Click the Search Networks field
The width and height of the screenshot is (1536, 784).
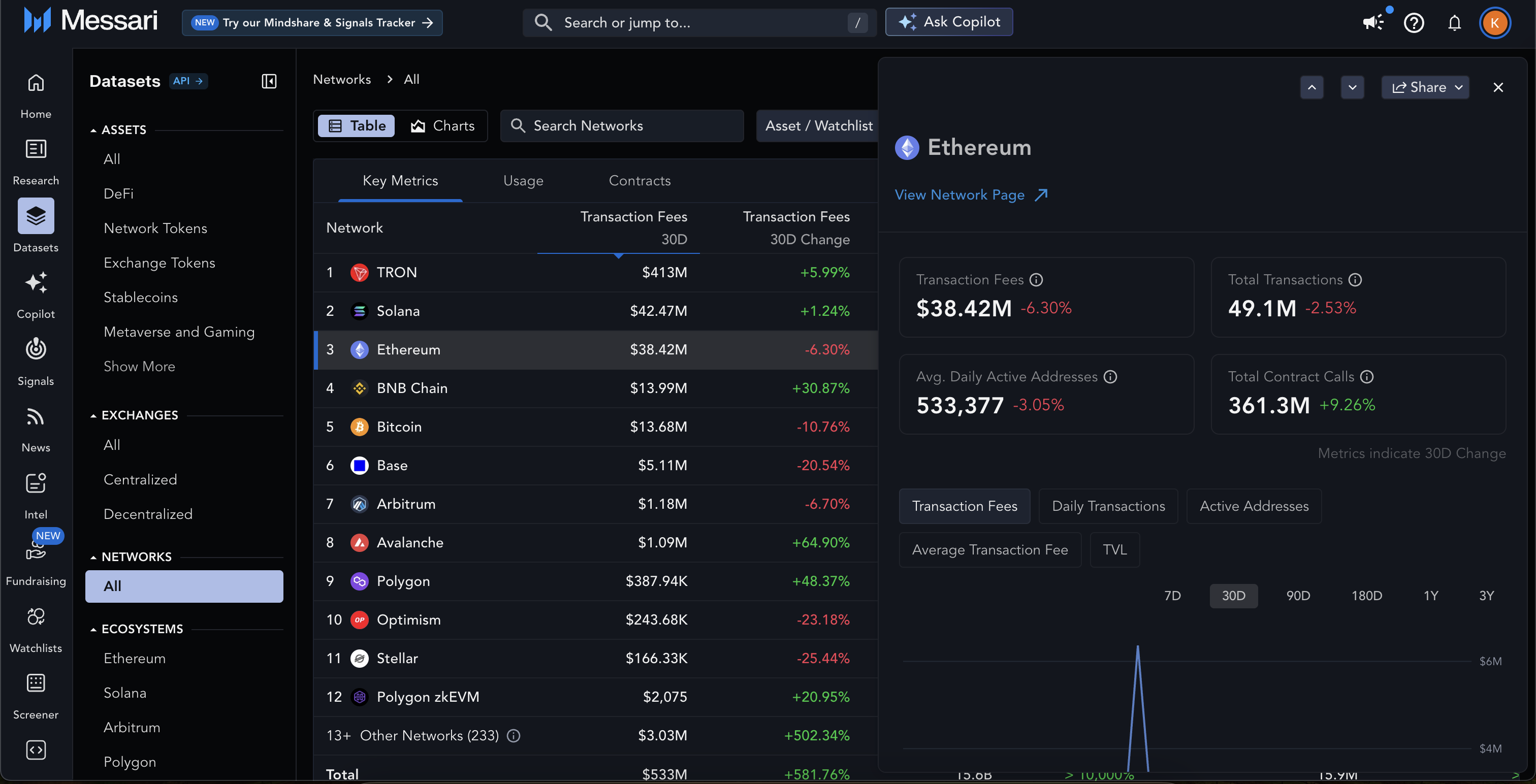pos(622,126)
